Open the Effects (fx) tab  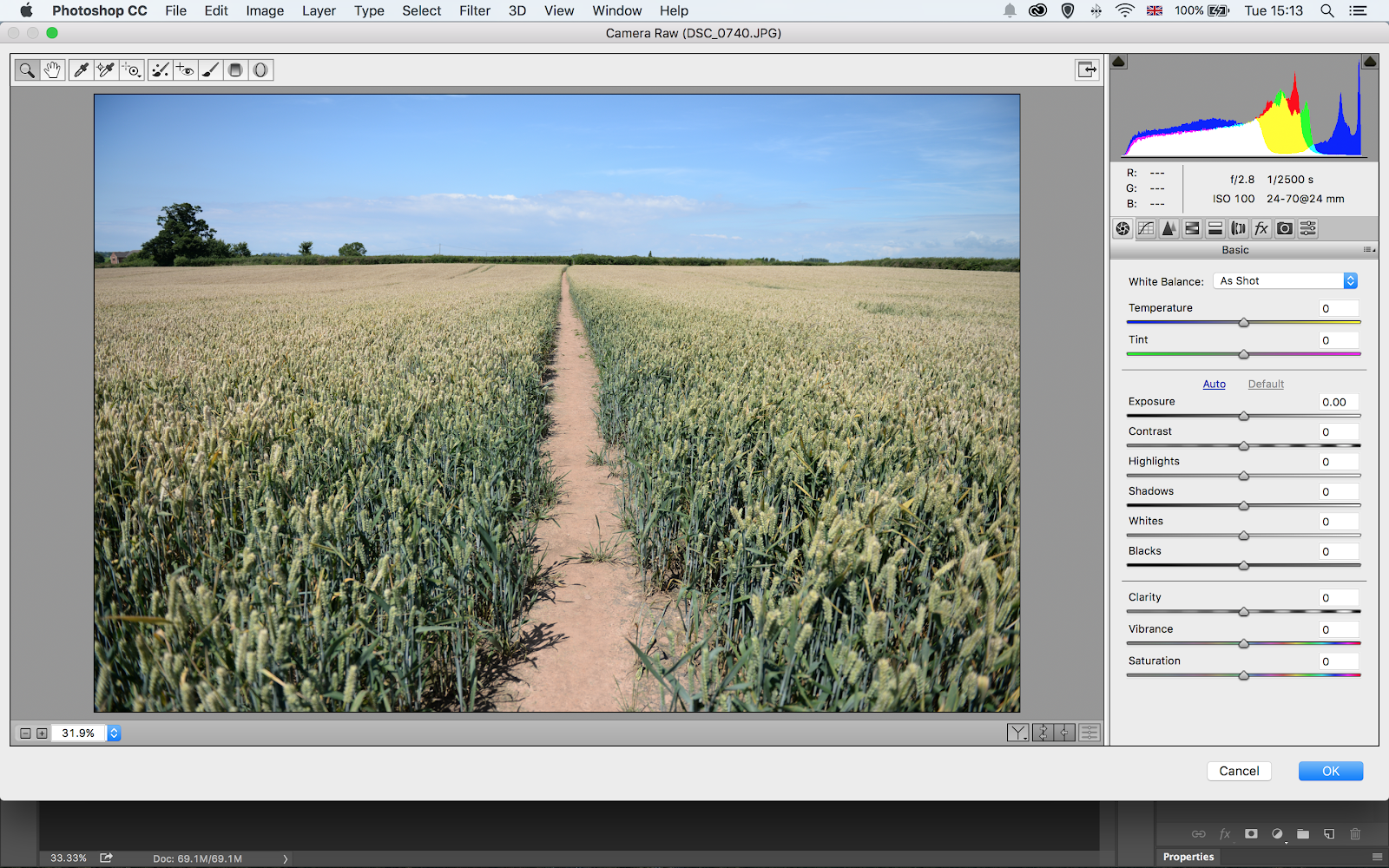point(1261,228)
